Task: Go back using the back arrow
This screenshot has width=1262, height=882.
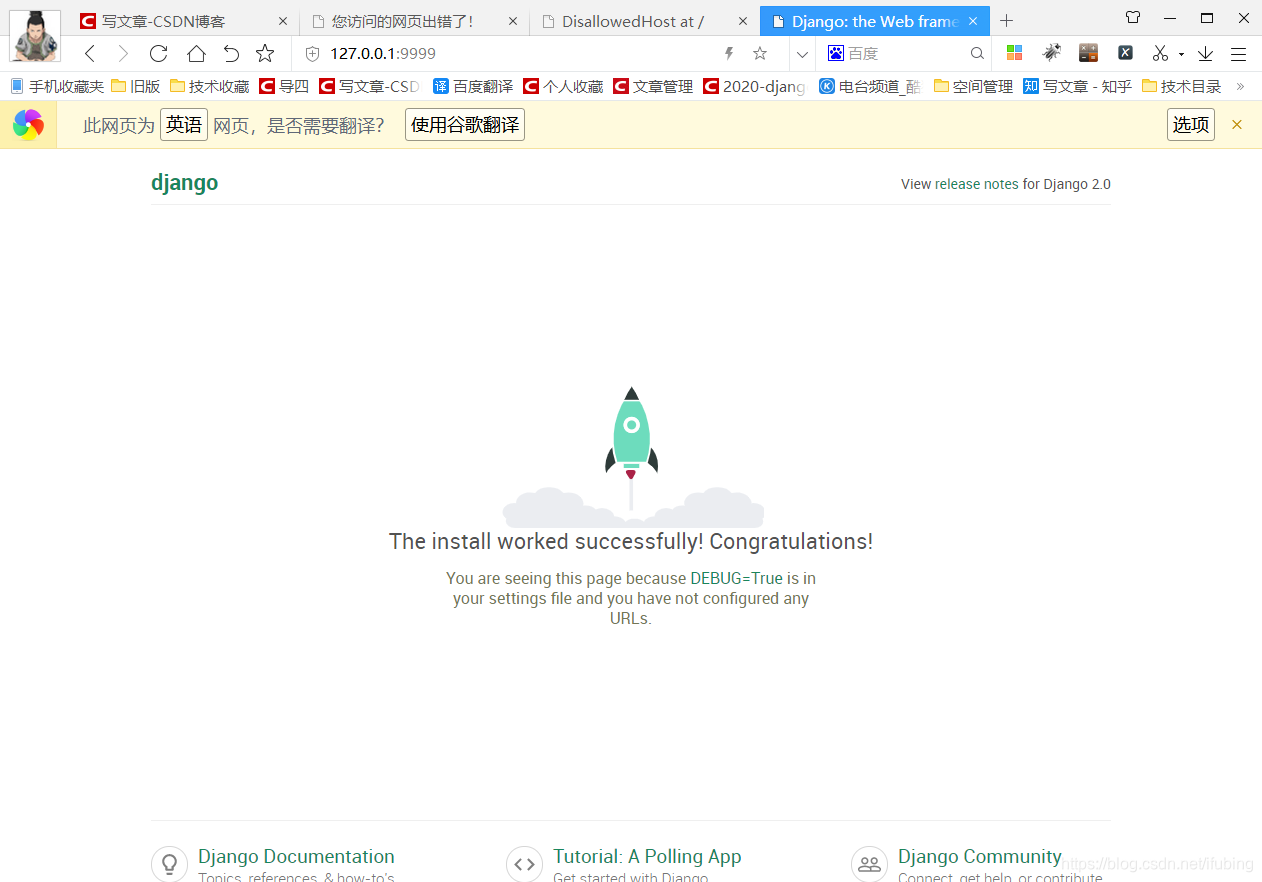Action: click(90, 54)
